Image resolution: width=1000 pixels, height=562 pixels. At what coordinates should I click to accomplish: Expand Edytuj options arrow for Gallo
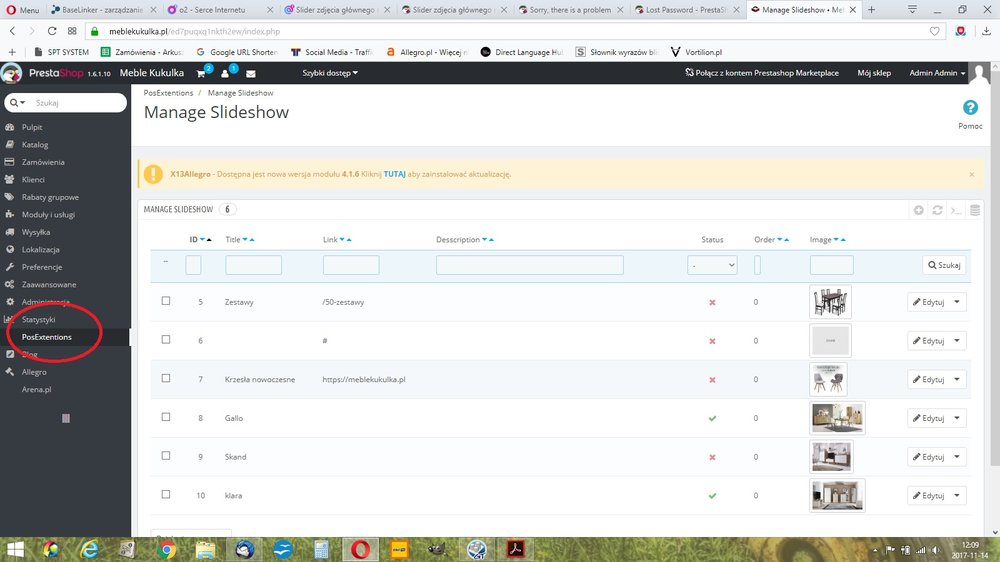click(957, 418)
